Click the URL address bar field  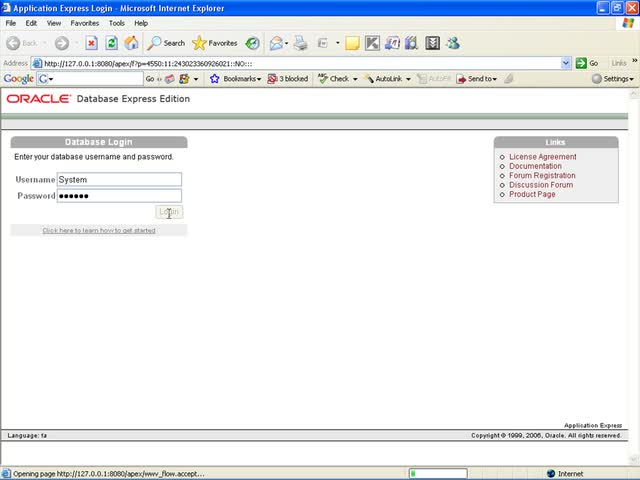coord(302,64)
